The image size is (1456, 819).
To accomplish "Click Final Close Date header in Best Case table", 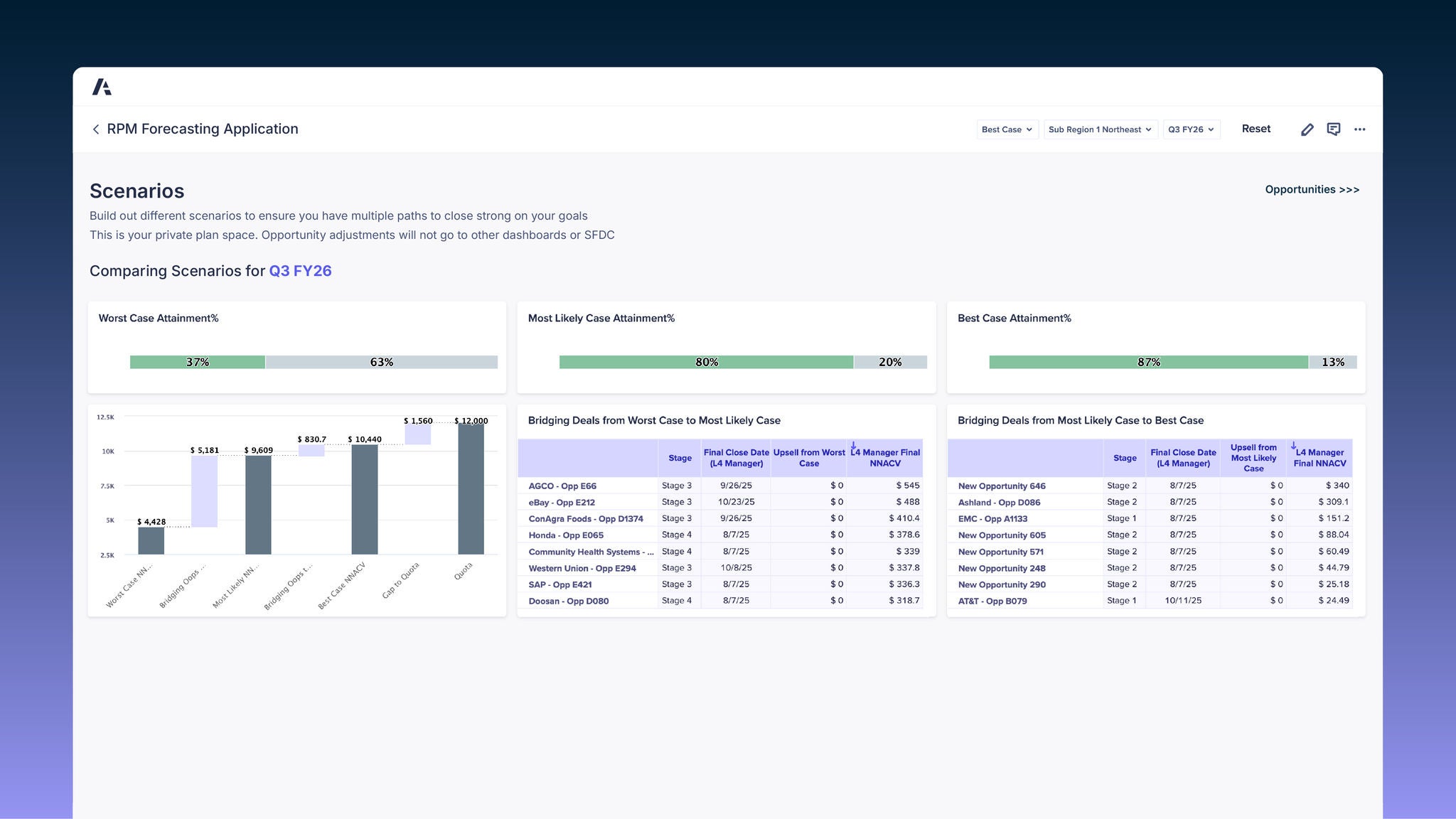I will click(x=1182, y=458).
